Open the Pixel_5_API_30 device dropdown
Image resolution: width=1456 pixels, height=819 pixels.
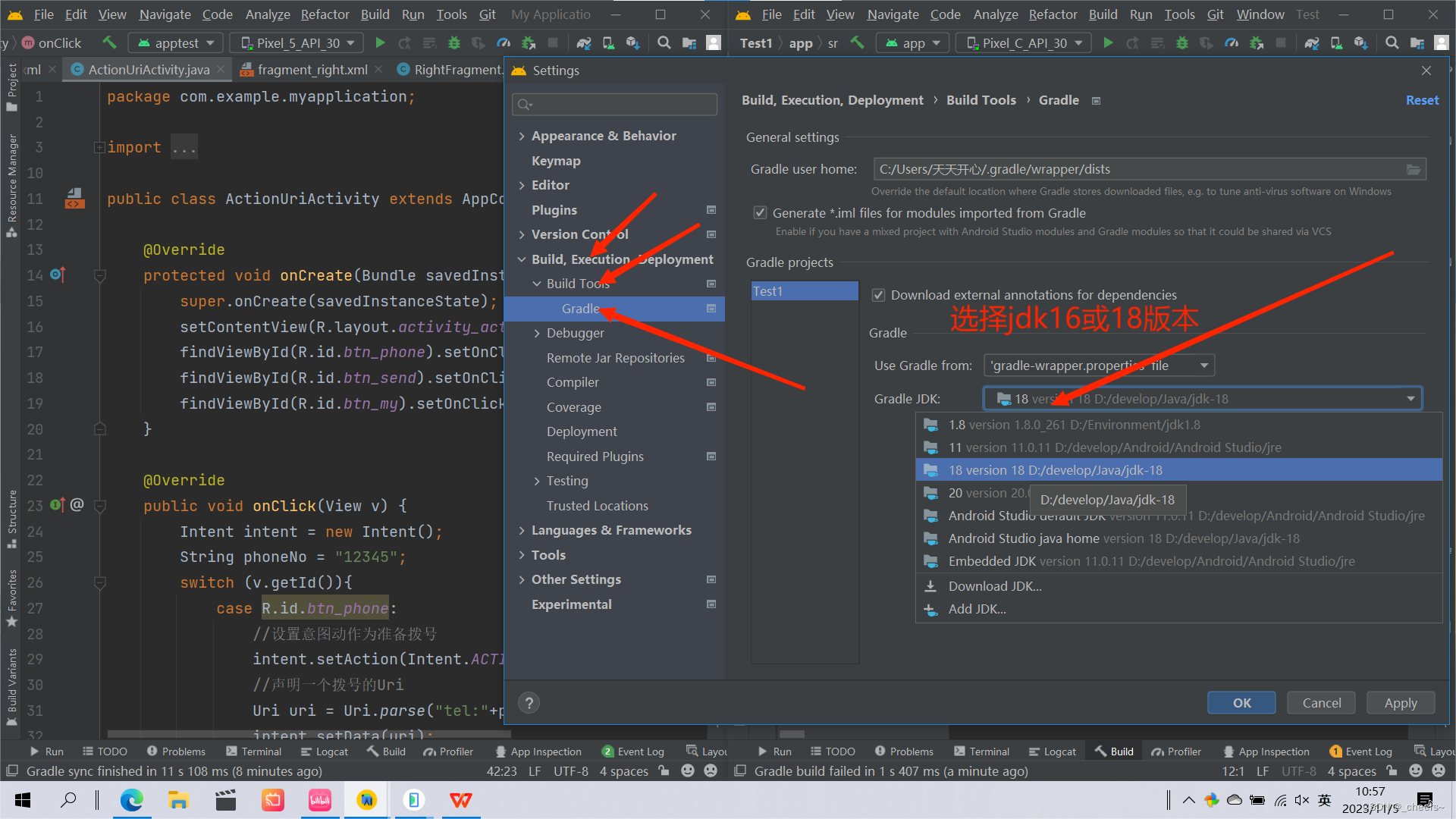[297, 43]
